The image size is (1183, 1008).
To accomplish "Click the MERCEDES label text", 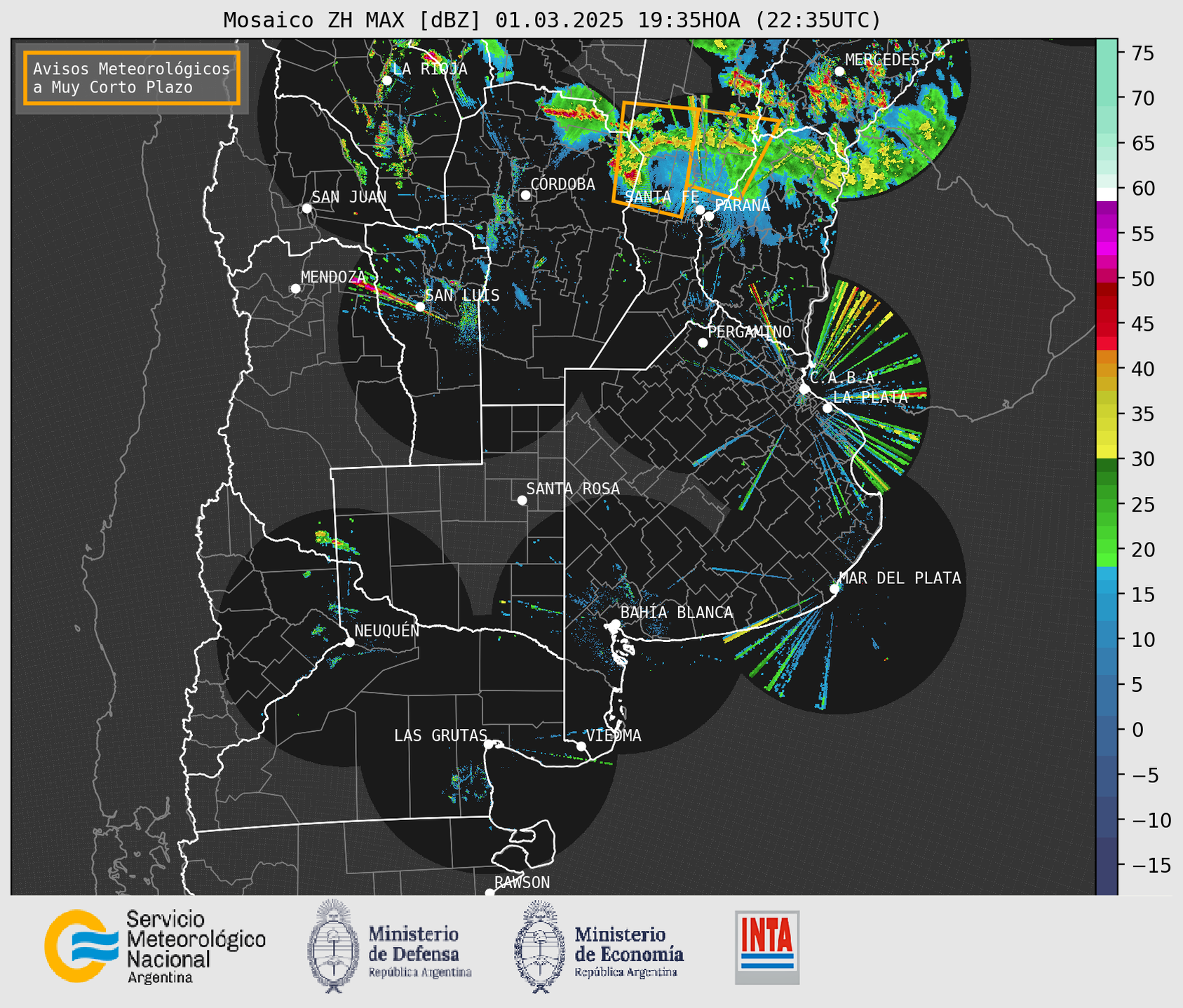I will [x=882, y=60].
